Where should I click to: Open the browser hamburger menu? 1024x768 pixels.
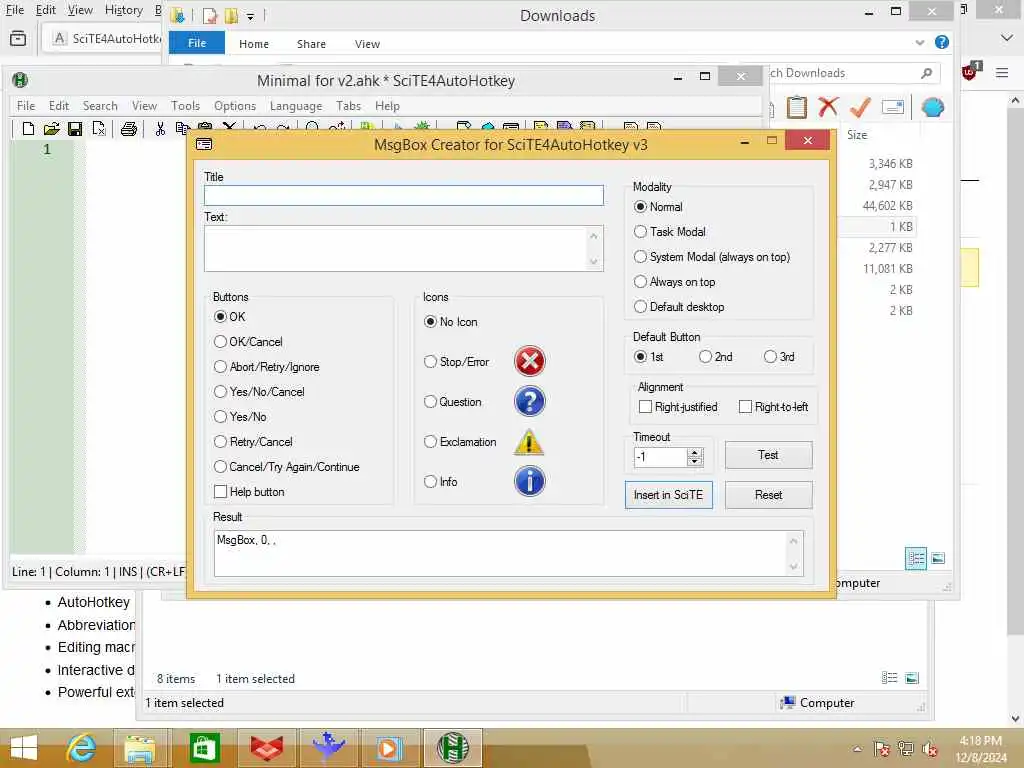[x=1002, y=72]
